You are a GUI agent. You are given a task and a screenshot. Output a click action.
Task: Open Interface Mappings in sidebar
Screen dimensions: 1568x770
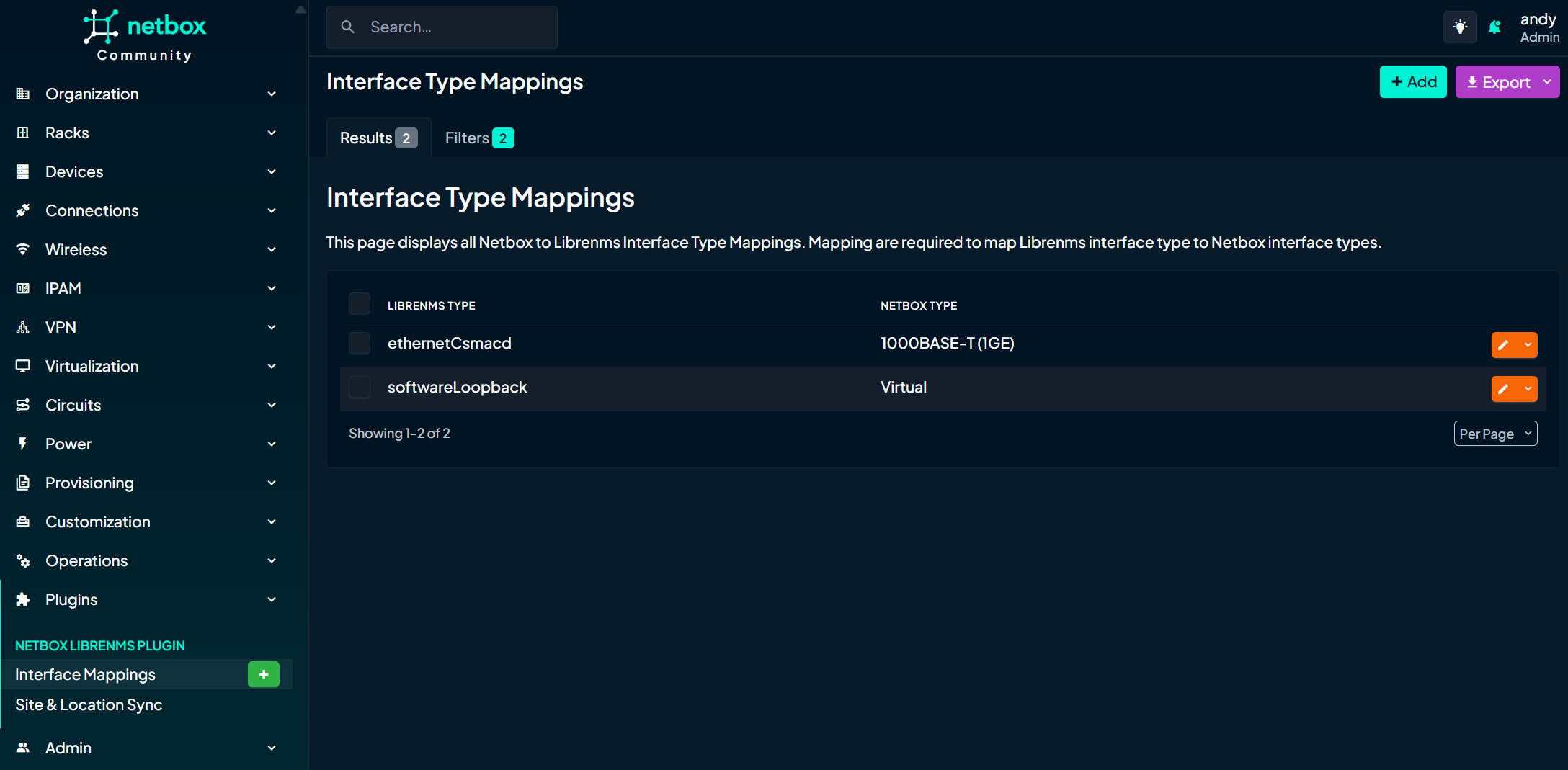[85, 674]
